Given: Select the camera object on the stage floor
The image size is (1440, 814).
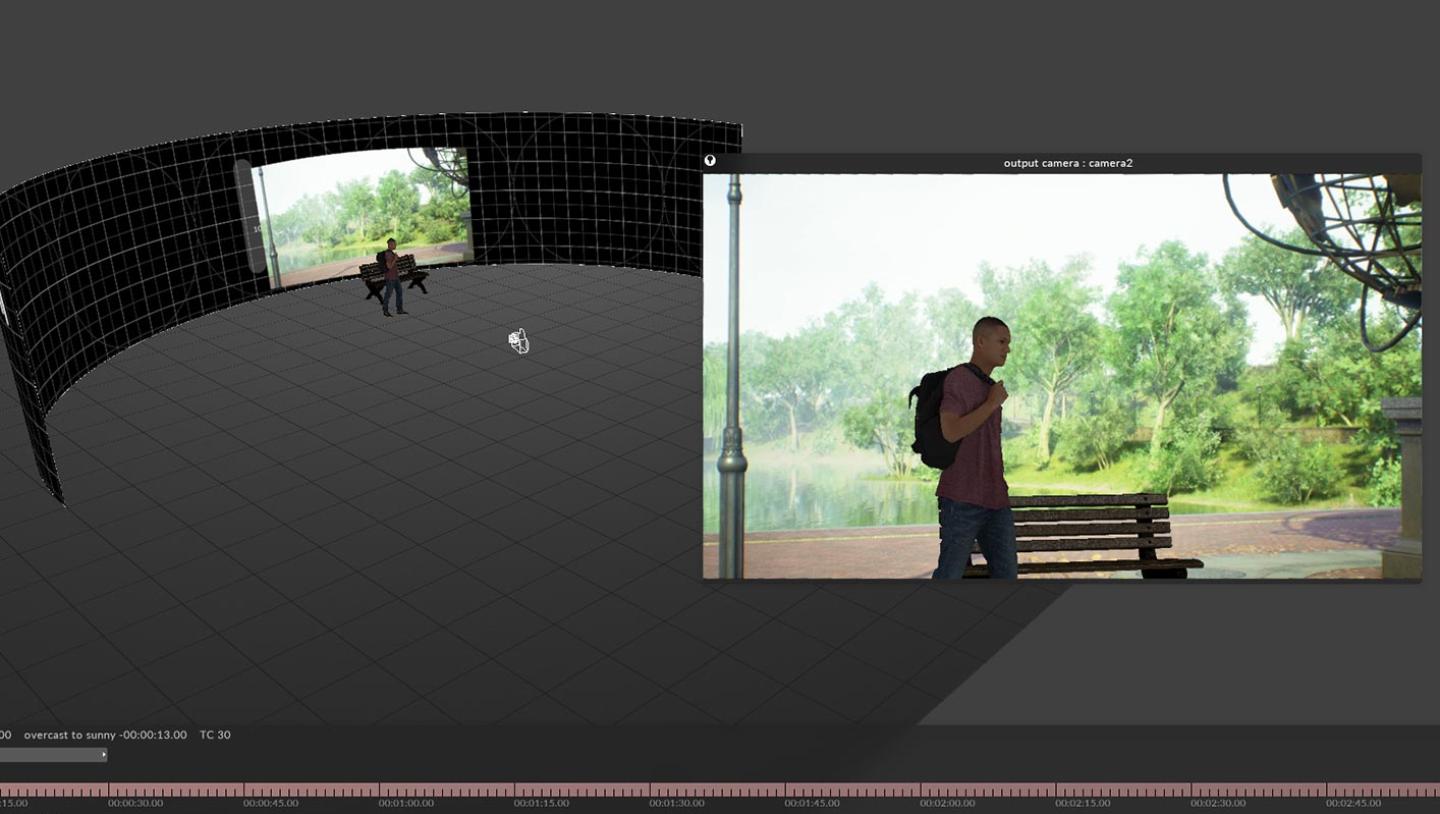Looking at the screenshot, I should coord(518,342).
